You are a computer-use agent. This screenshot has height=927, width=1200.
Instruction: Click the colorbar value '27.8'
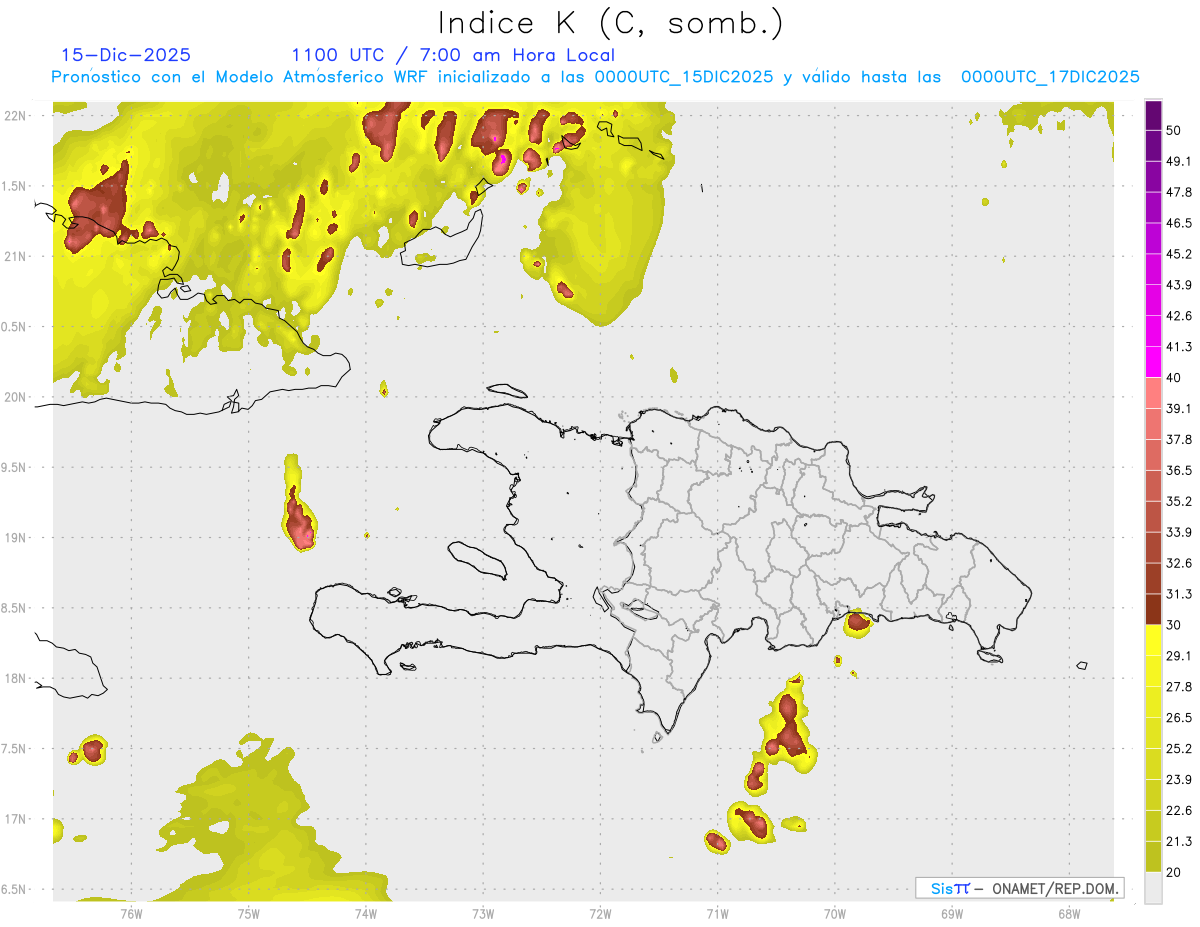[x=1178, y=686]
